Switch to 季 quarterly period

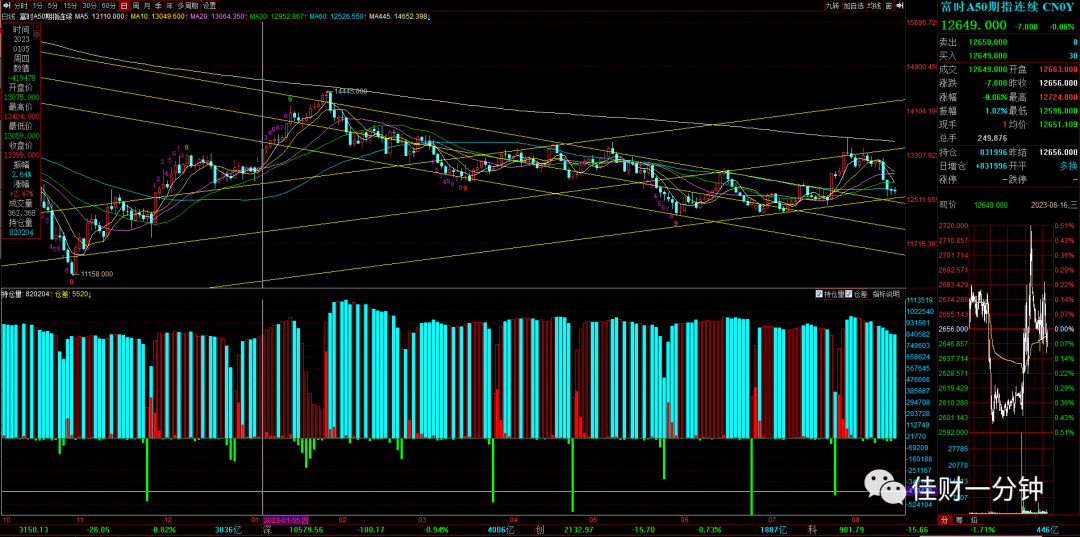click(x=158, y=6)
